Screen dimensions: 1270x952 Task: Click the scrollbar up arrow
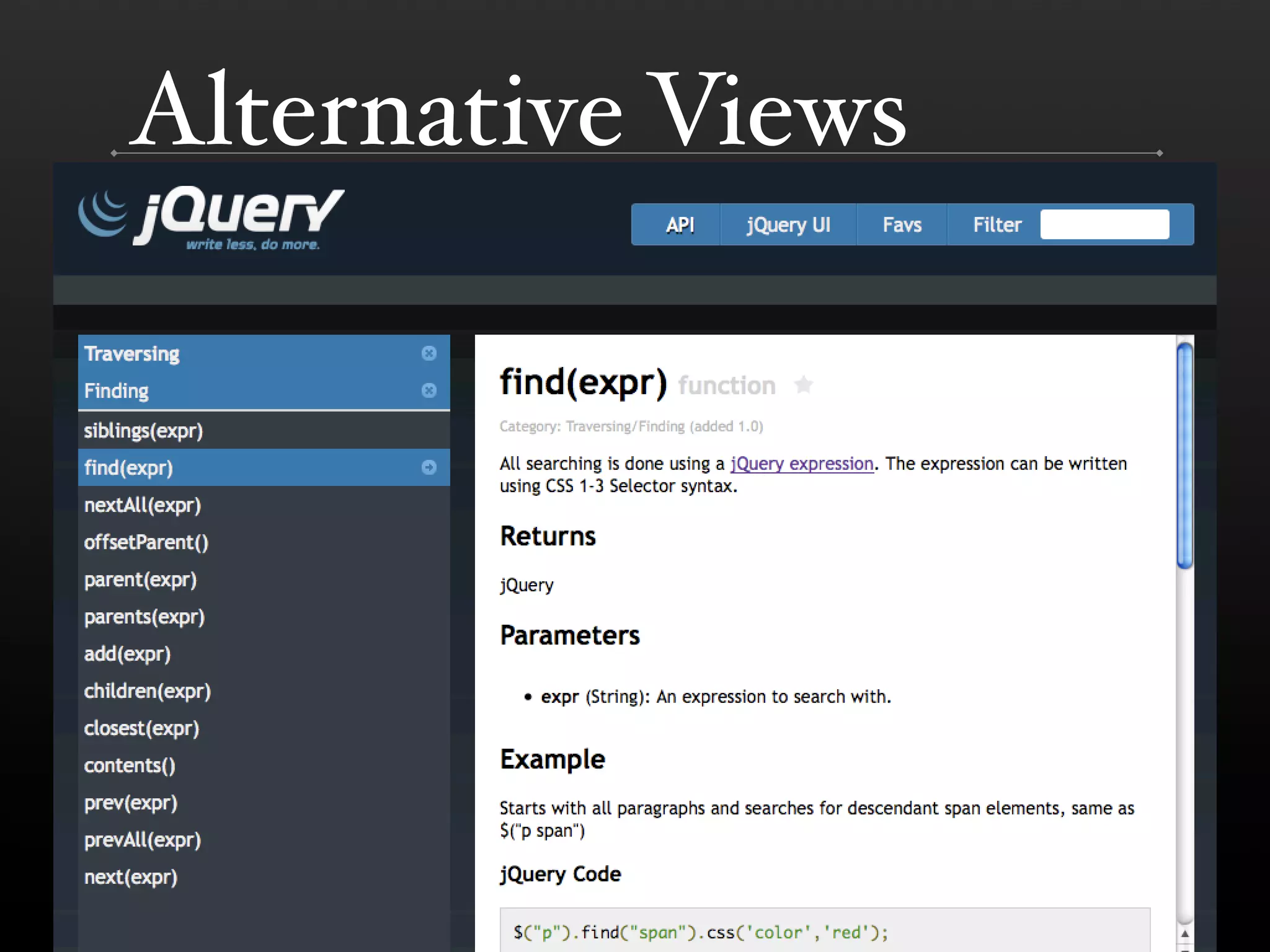[1185, 933]
